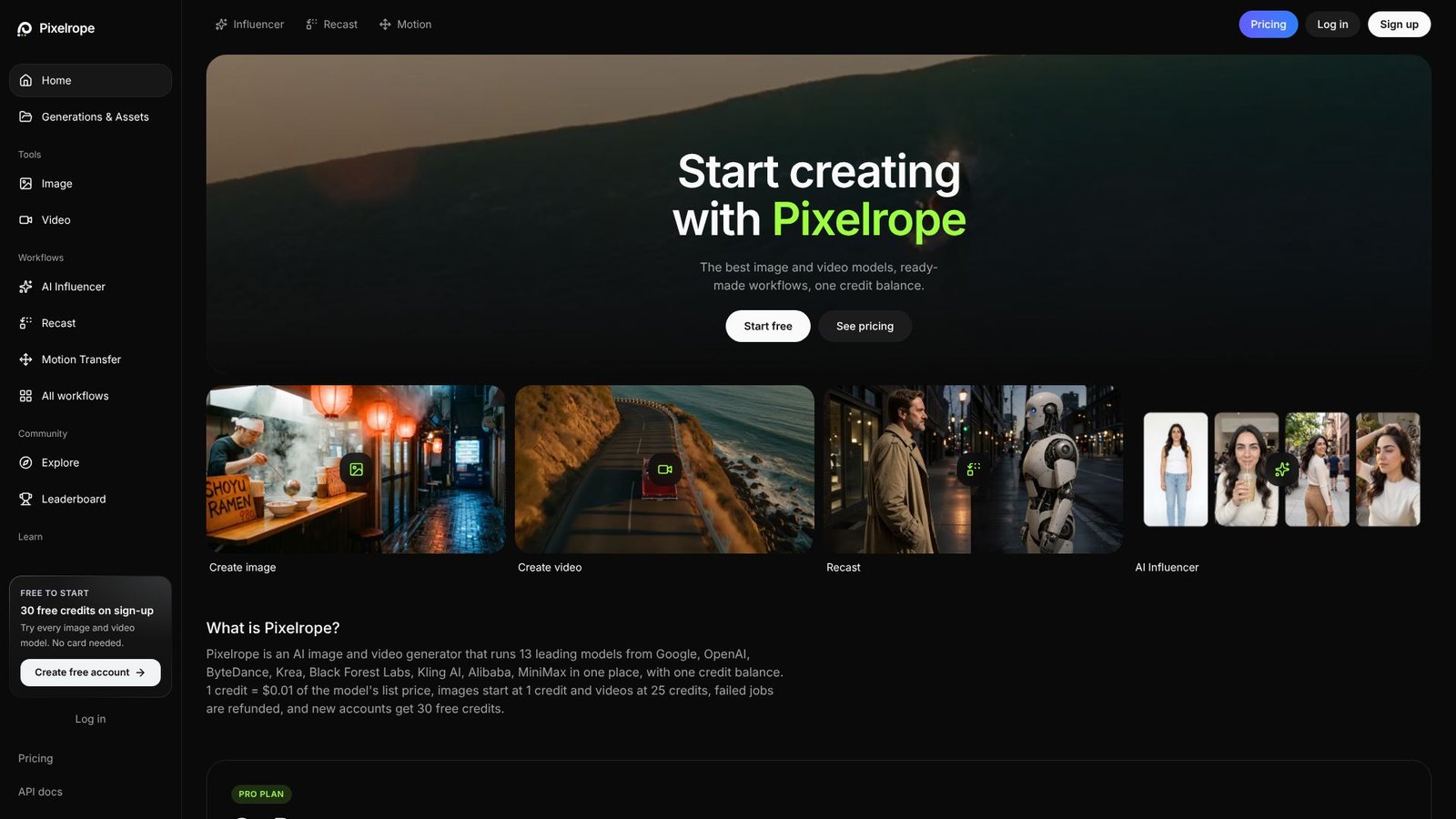
Task: Open the man and robot Recast thumbnail
Action: 973,470
